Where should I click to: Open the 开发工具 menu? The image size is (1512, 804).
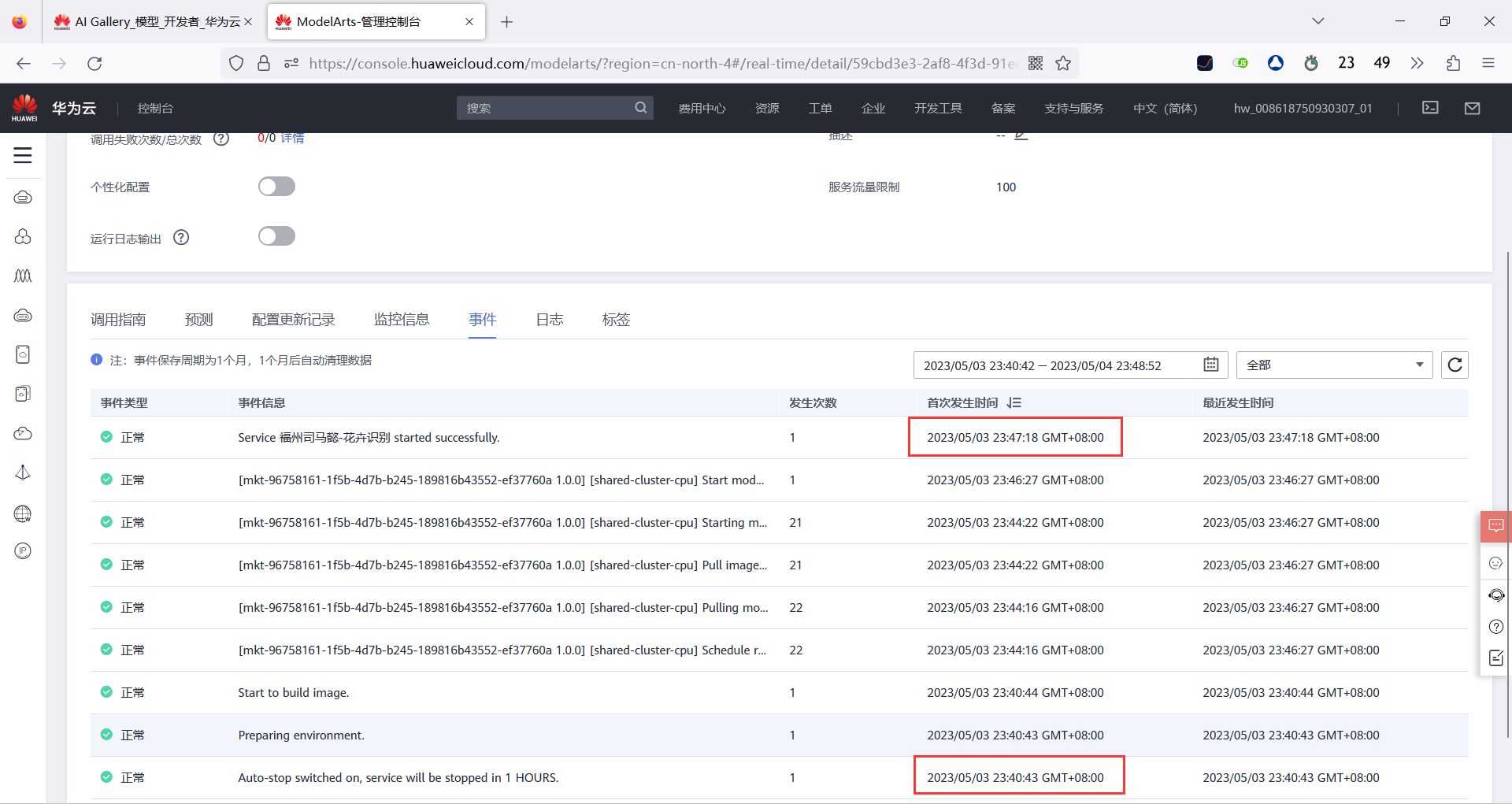[x=938, y=108]
